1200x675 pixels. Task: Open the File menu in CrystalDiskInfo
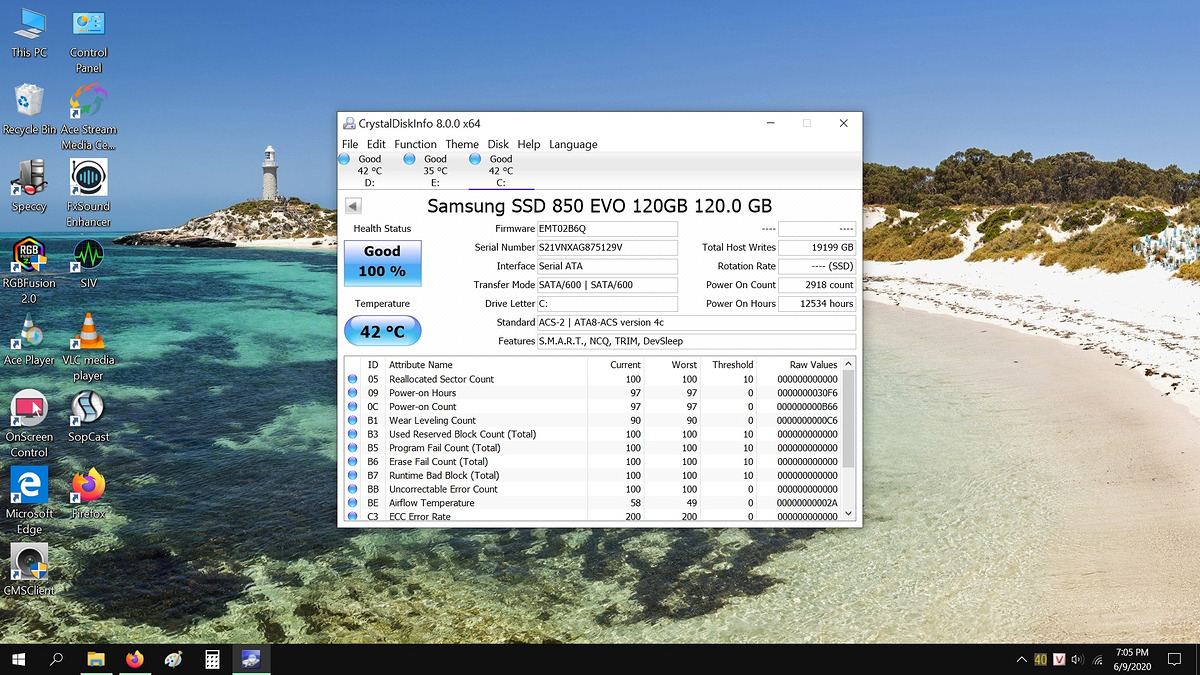[350, 144]
